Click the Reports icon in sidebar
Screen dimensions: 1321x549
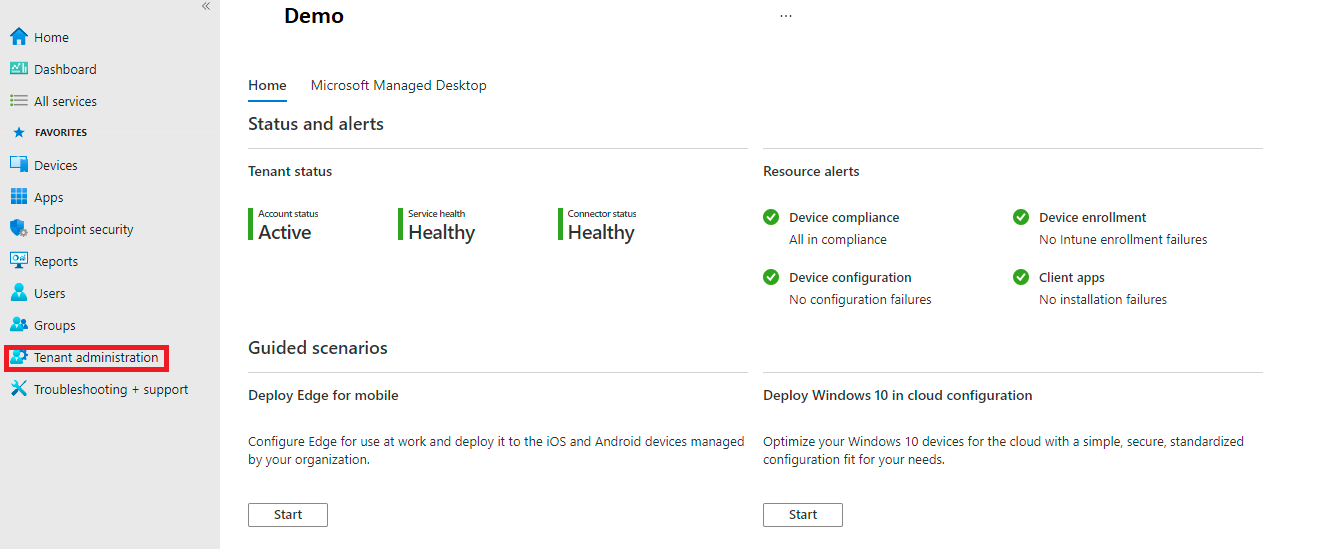(x=19, y=261)
